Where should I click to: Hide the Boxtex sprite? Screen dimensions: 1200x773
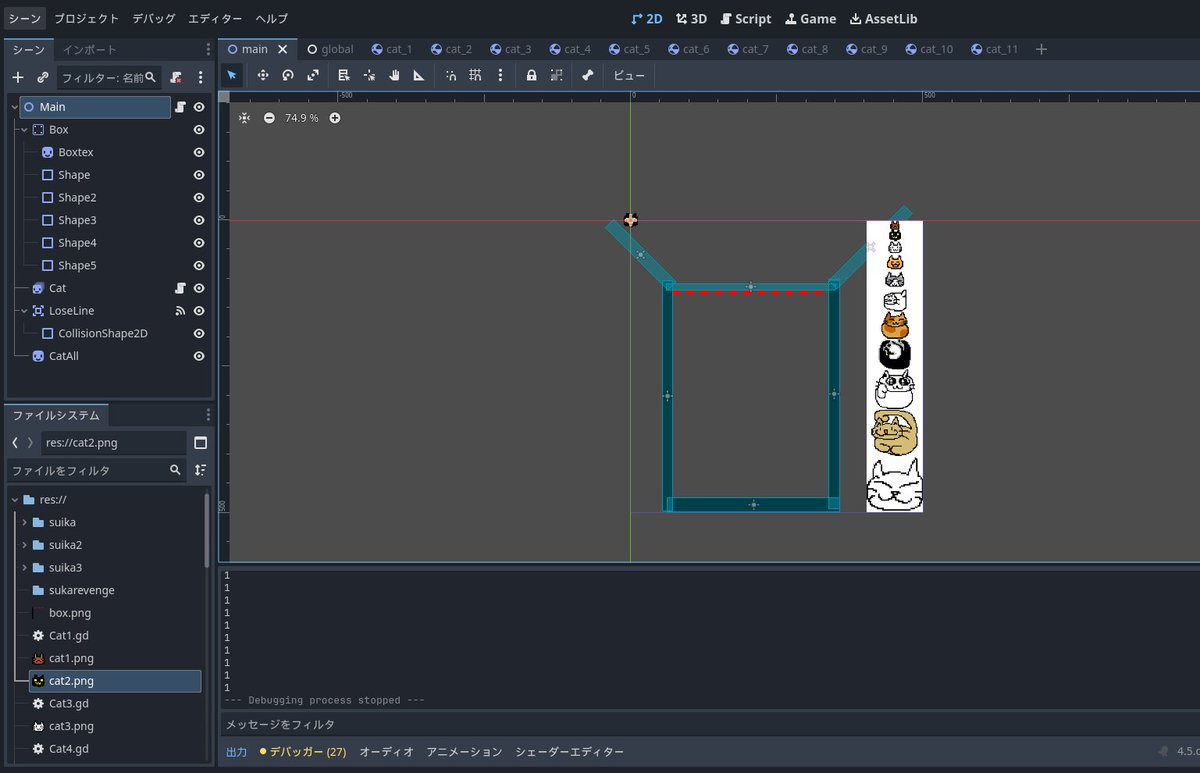[x=199, y=152]
